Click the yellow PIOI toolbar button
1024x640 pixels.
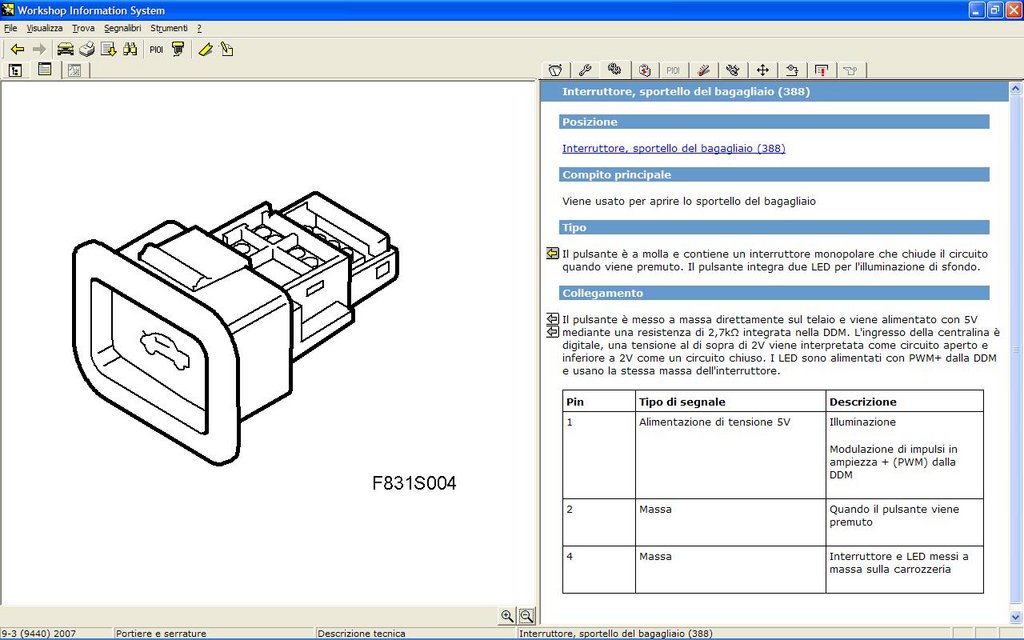coord(156,49)
